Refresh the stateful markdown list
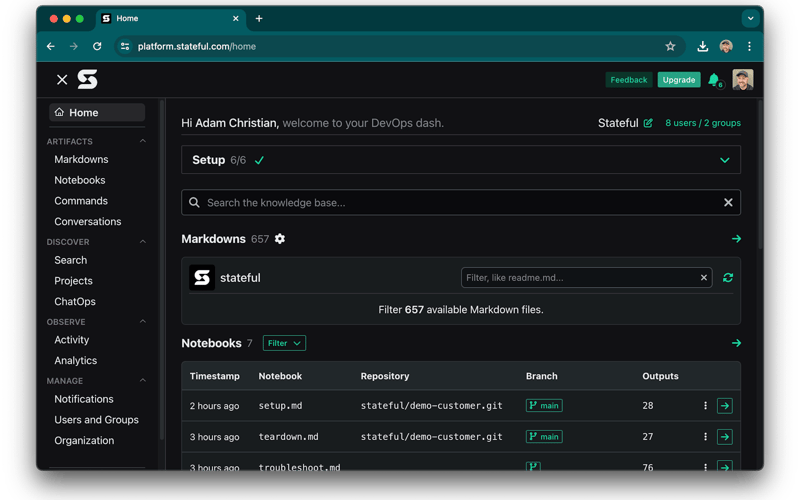 [728, 278]
